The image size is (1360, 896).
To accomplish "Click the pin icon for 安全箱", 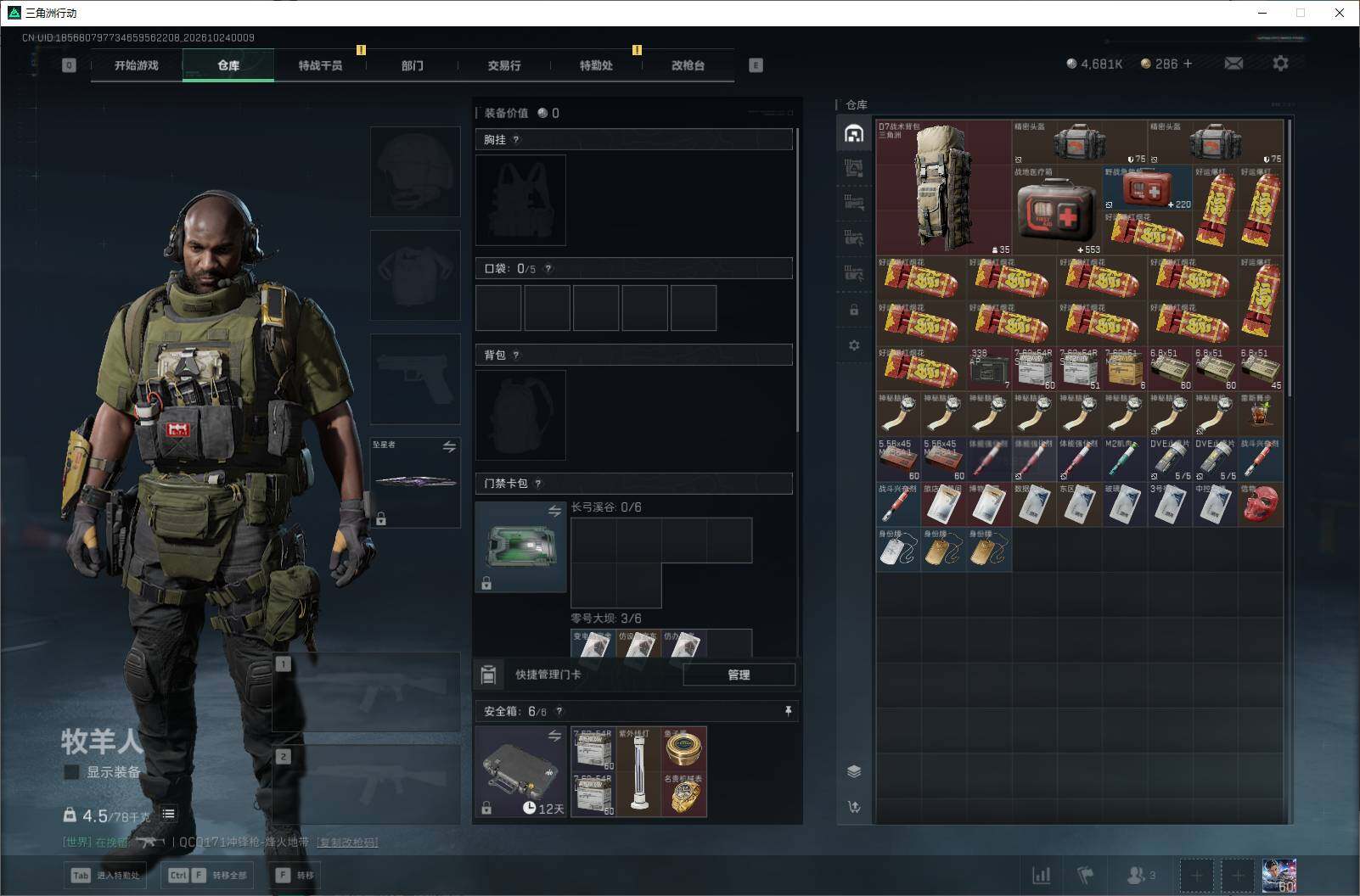I will 788,711.
